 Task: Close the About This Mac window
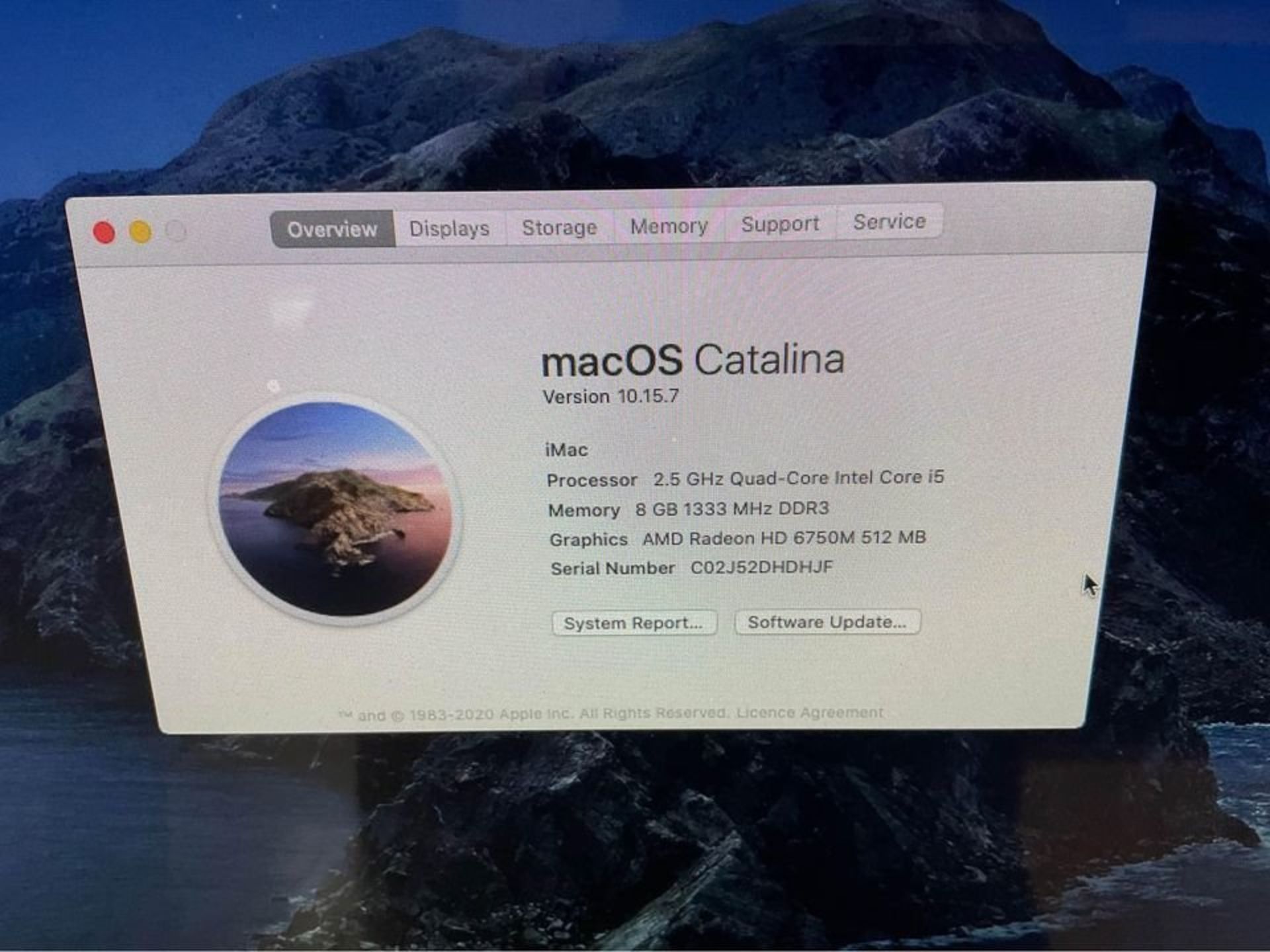pos(104,233)
